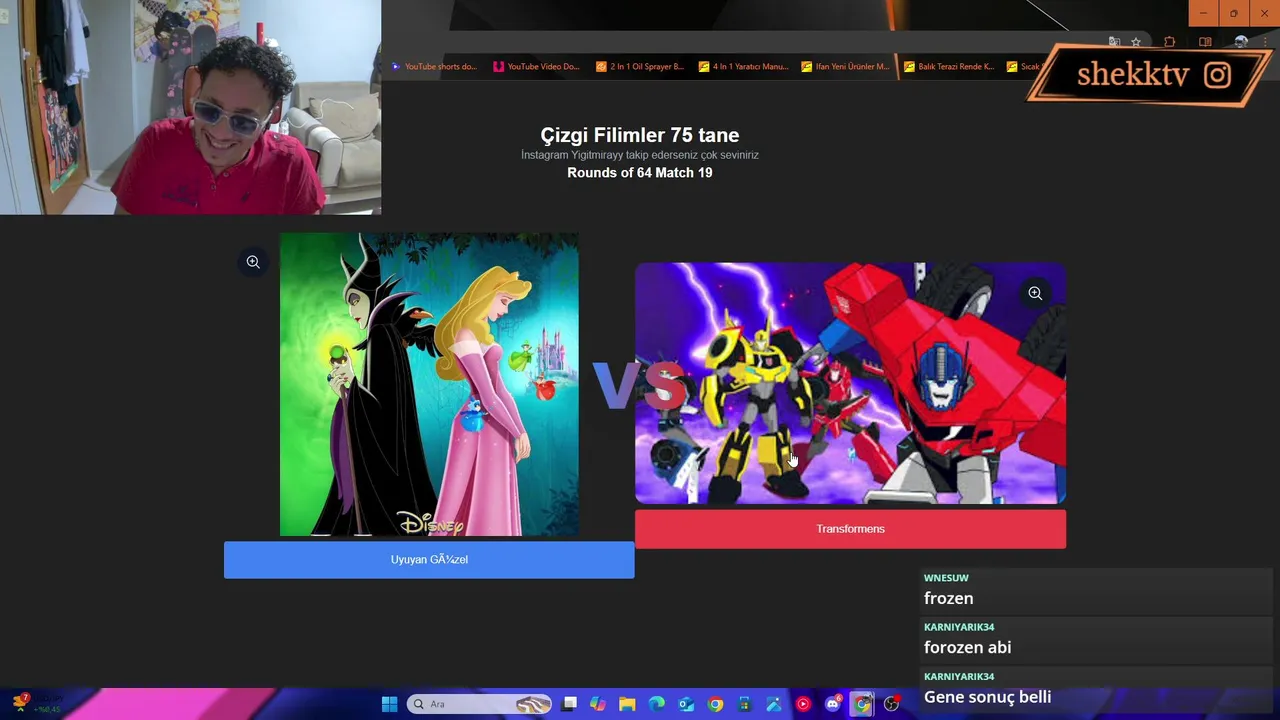Zoom the Transformers image with the magnifier icon
The width and height of the screenshot is (1280, 720).
tap(1035, 293)
